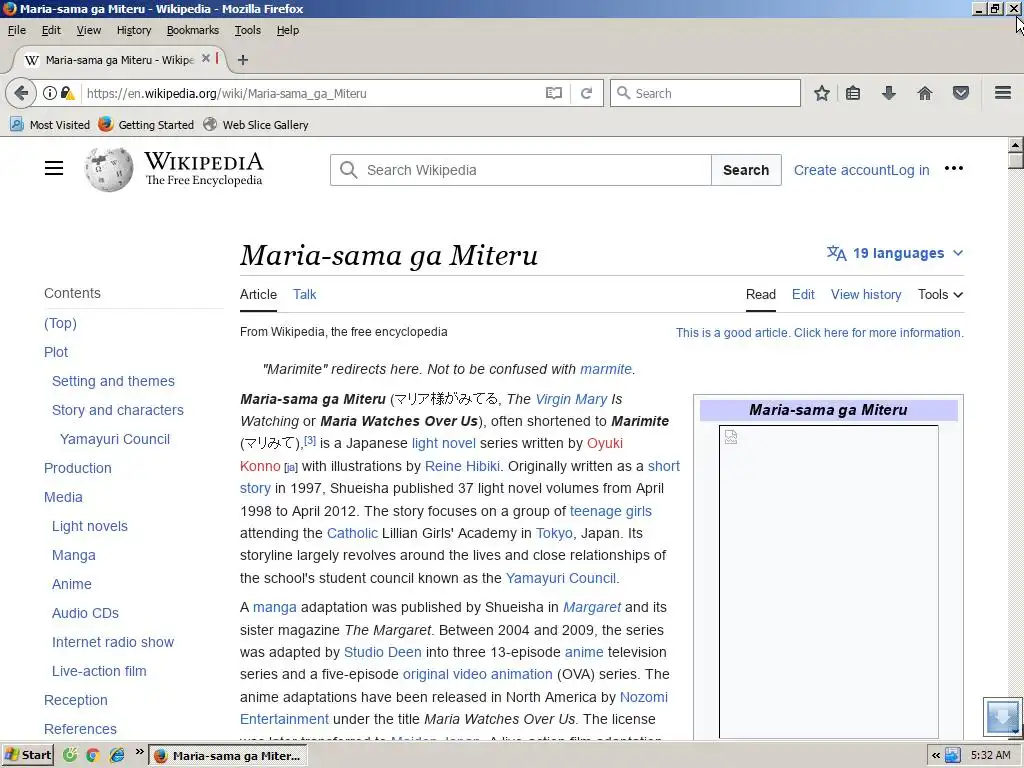
Task: Jump to Setting and themes in contents
Action: click(113, 381)
